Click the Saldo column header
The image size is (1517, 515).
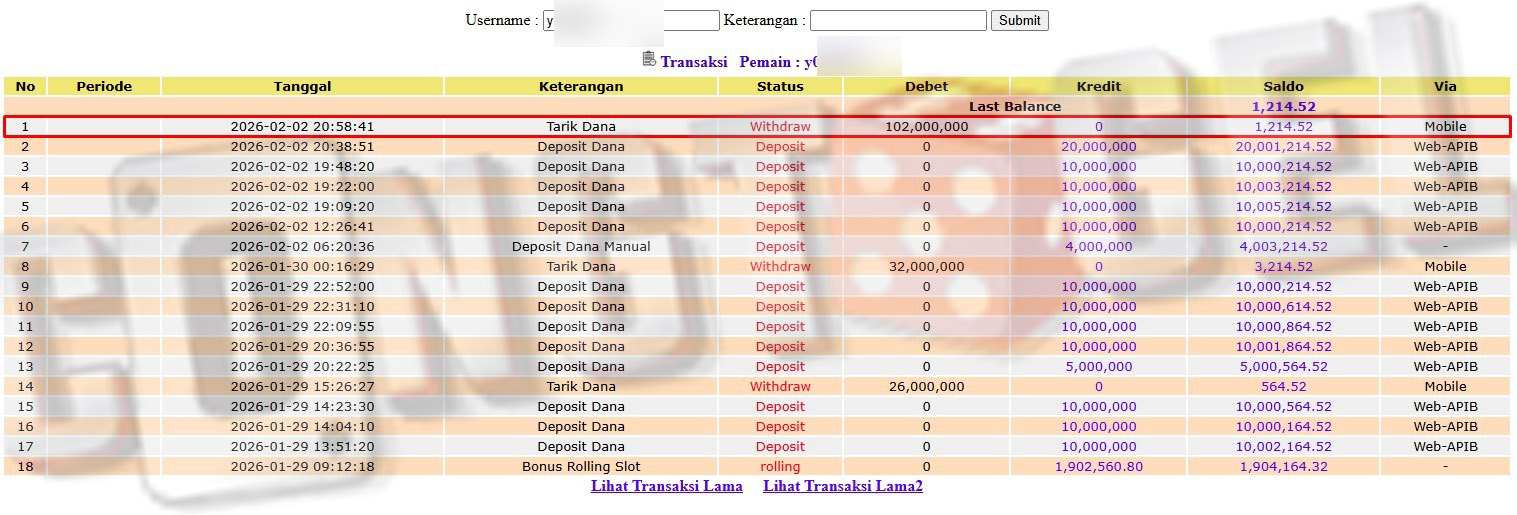pyautogui.click(x=1283, y=86)
